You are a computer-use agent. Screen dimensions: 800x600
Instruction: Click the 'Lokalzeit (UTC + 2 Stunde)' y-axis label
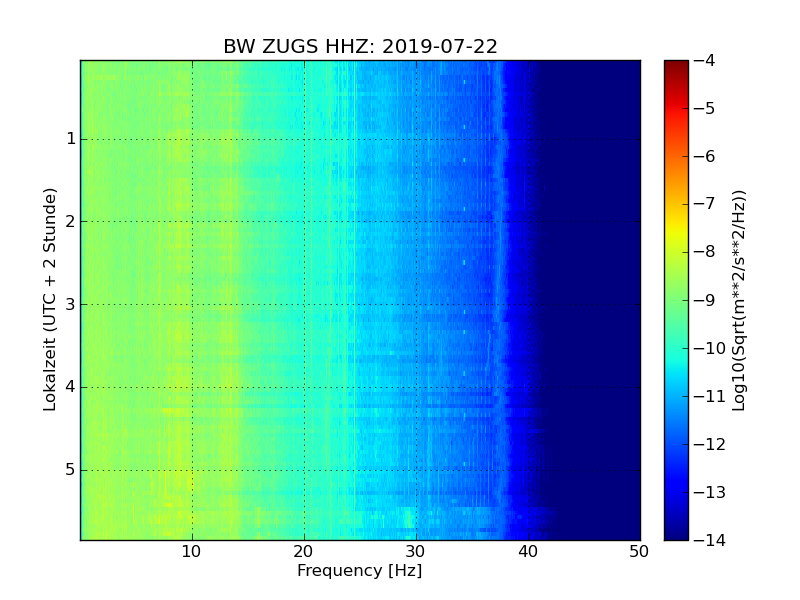click(49, 299)
